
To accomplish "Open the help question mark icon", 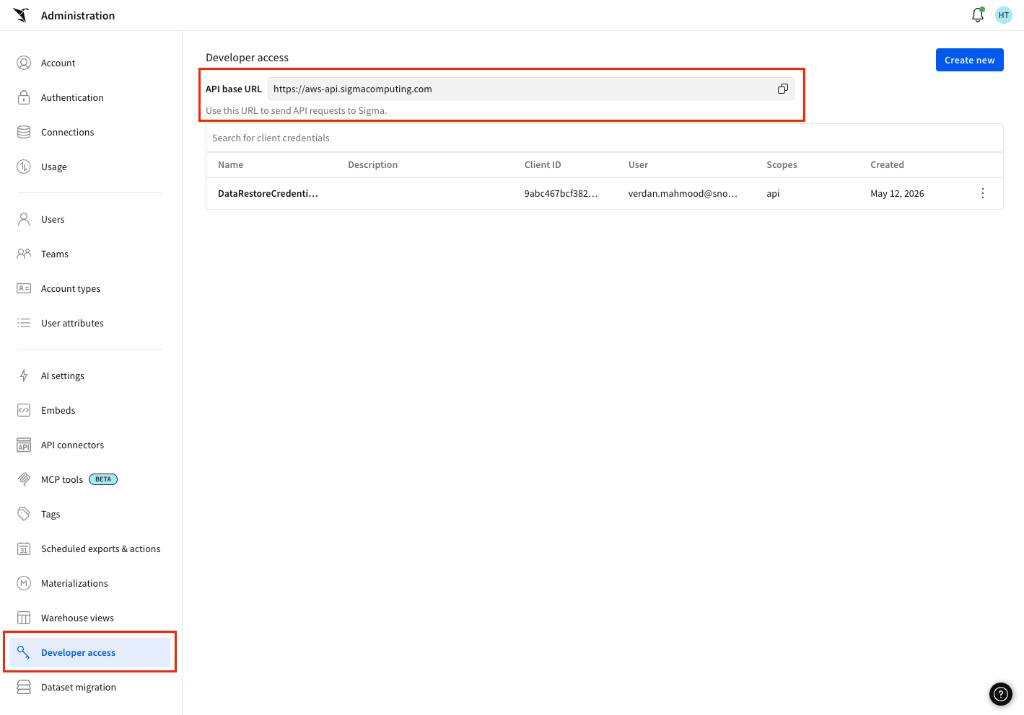I will pos(1000,694).
